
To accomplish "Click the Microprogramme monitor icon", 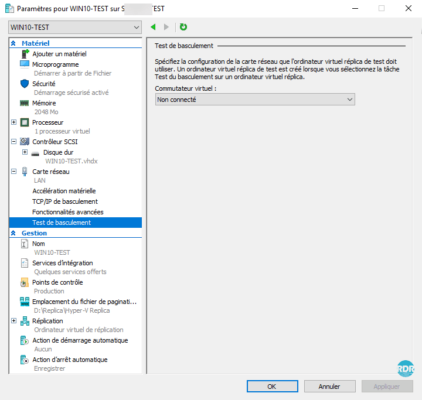I will point(25,64).
